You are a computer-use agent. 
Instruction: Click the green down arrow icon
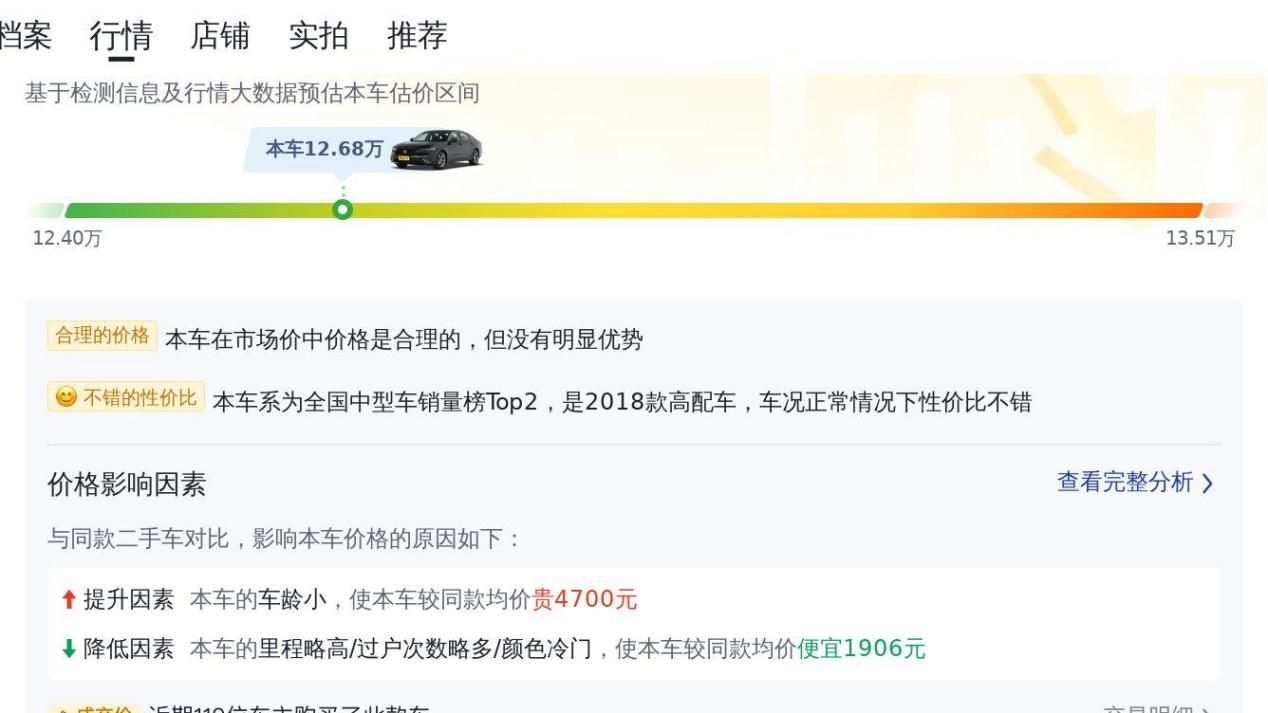click(x=68, y=649)
